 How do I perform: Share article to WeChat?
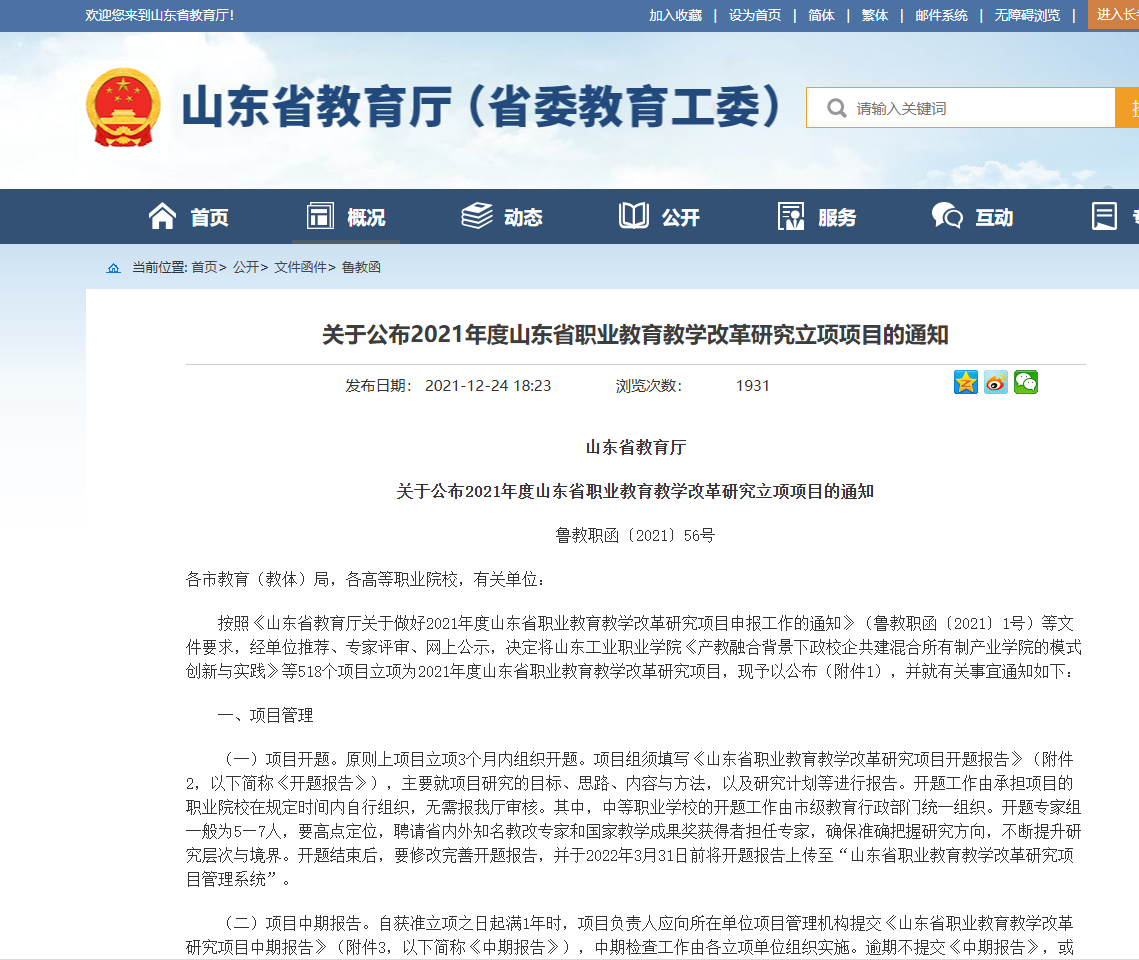pos(1025,382)
